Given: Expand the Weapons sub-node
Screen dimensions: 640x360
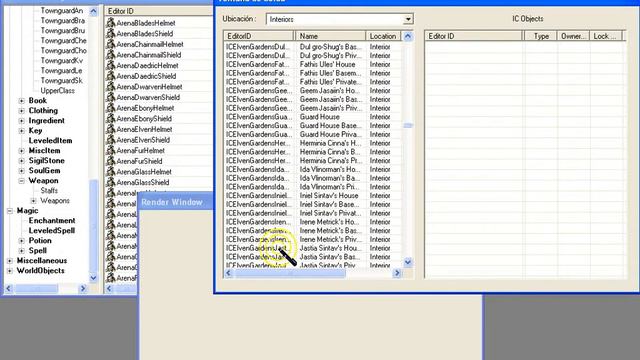Looking at the screenshot, I should (33, 201).
